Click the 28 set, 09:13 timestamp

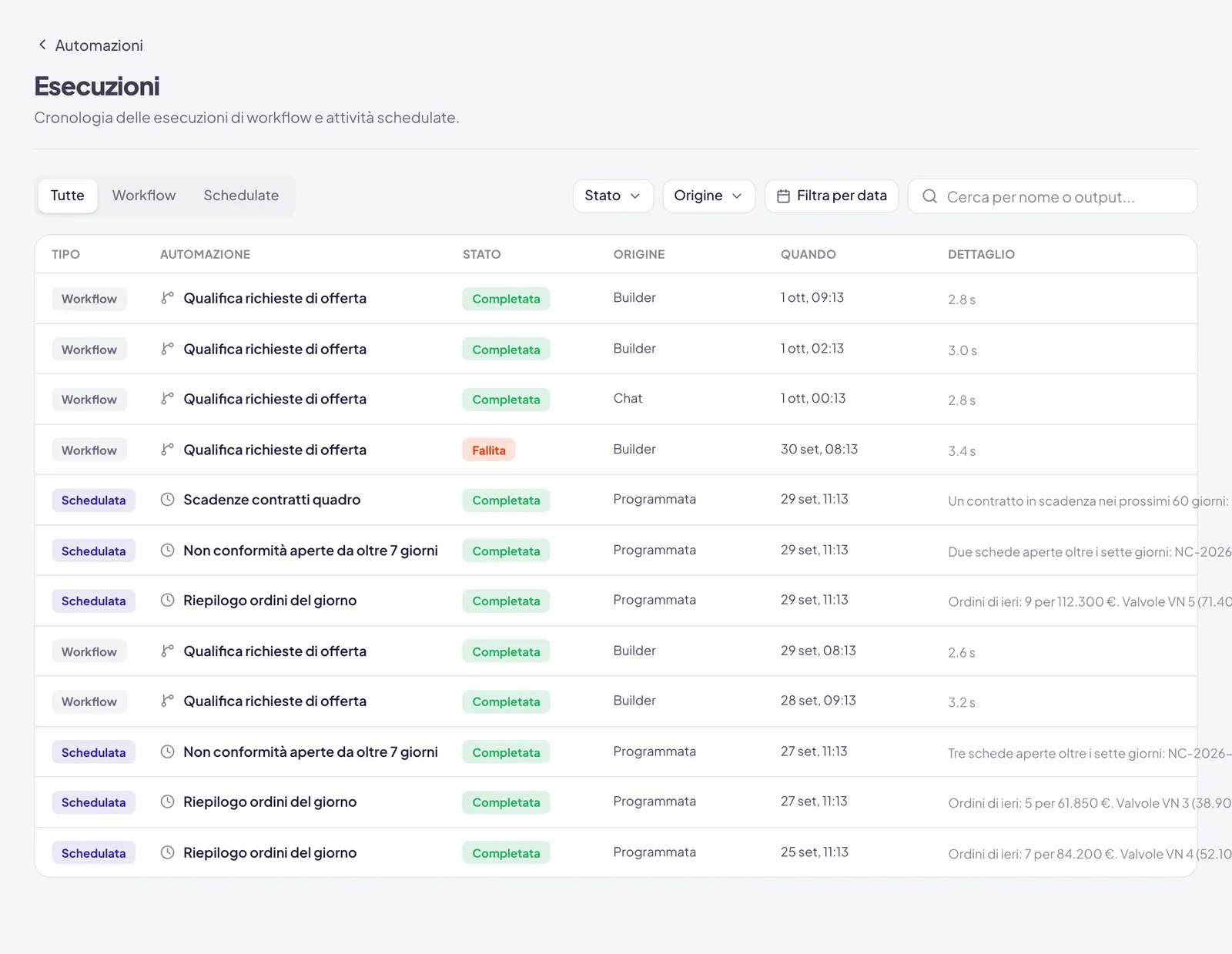[x=819, y=701]
